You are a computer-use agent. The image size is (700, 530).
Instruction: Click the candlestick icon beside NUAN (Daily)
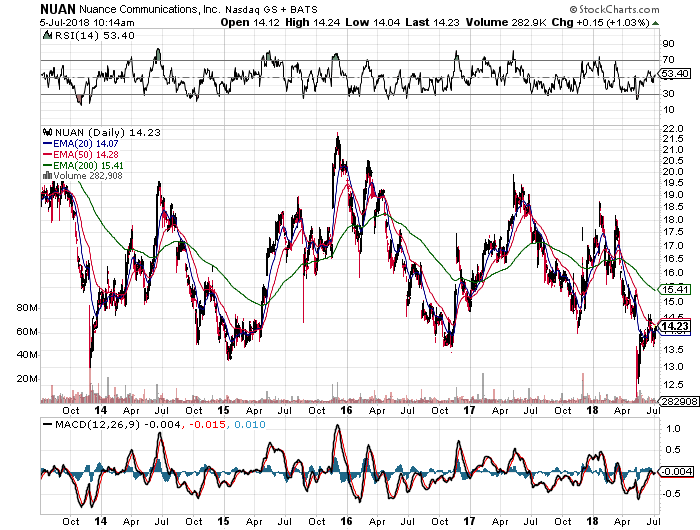point(47,133)
